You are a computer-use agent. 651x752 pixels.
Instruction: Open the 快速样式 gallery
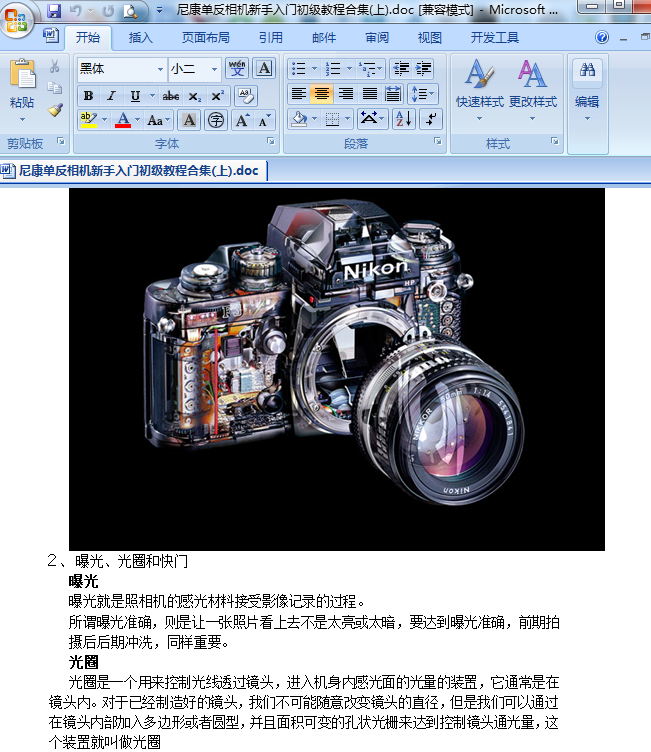click(480, 89)
